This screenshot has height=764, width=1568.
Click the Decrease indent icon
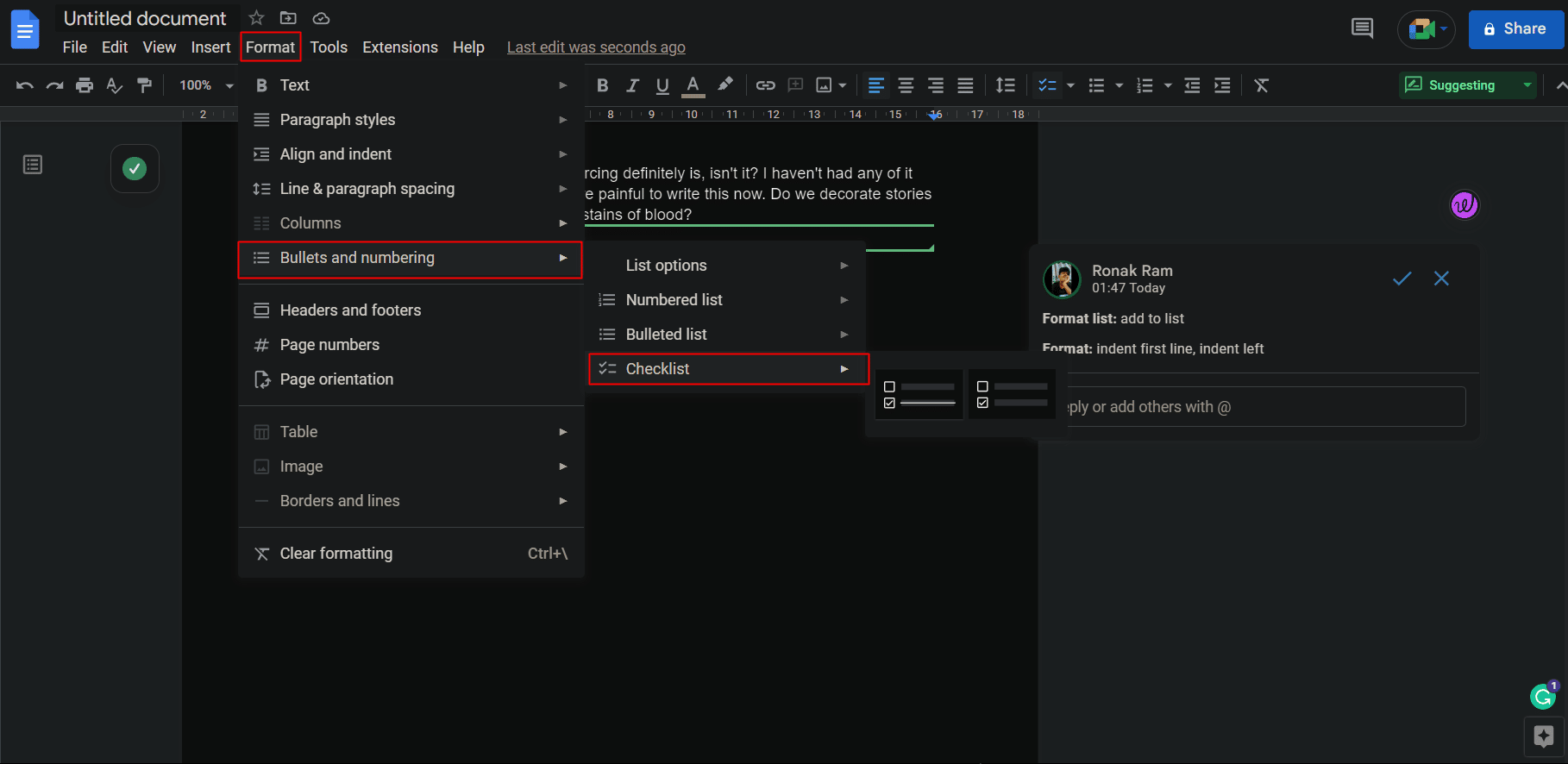[x=1192, y=85]
